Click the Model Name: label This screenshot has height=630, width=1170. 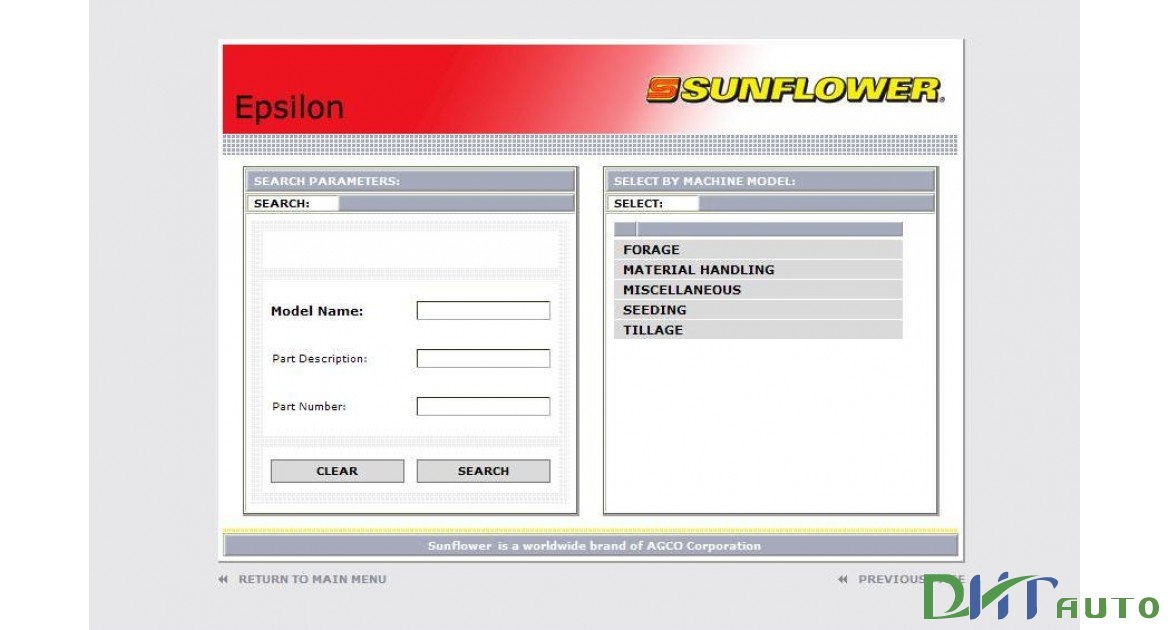point(316,311)
